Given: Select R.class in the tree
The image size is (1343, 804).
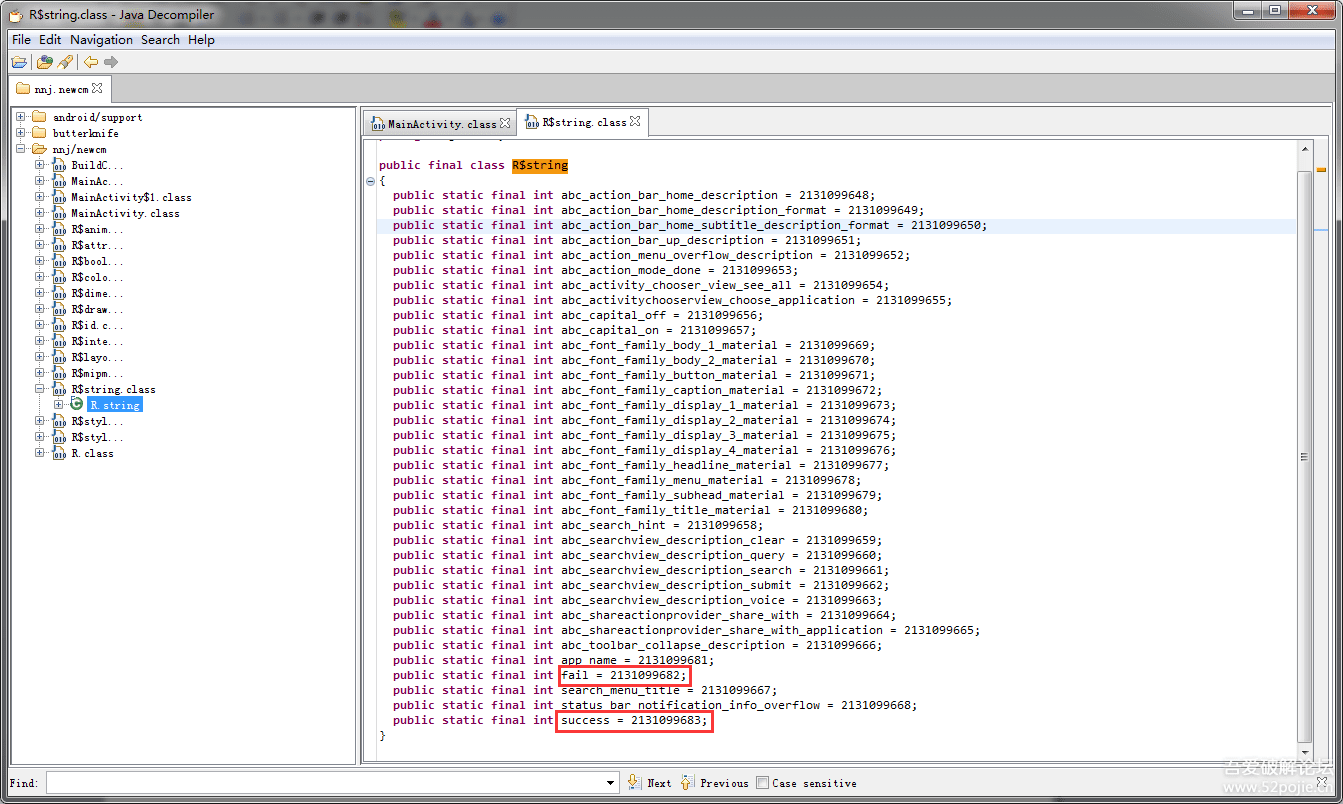Looking at the screenshot, I should click(x=92, y=453).
